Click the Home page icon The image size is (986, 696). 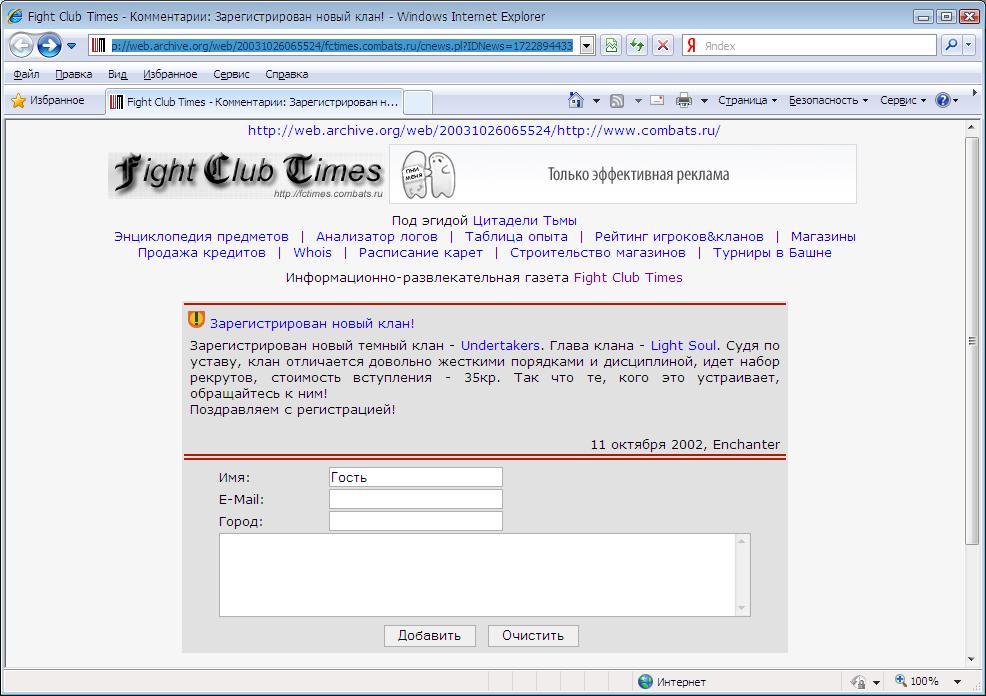tap(575, 100)
